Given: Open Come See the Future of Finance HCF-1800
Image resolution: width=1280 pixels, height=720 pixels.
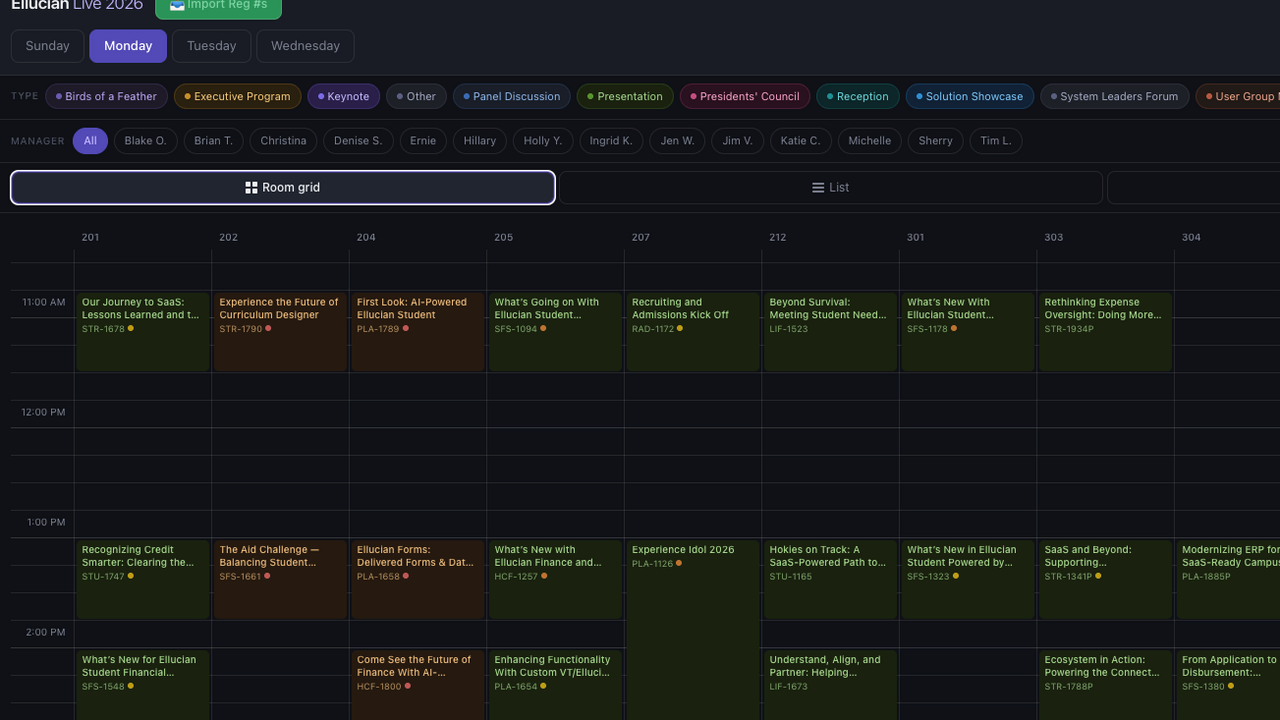Looking at the screenshot, I should pos(418,685).
